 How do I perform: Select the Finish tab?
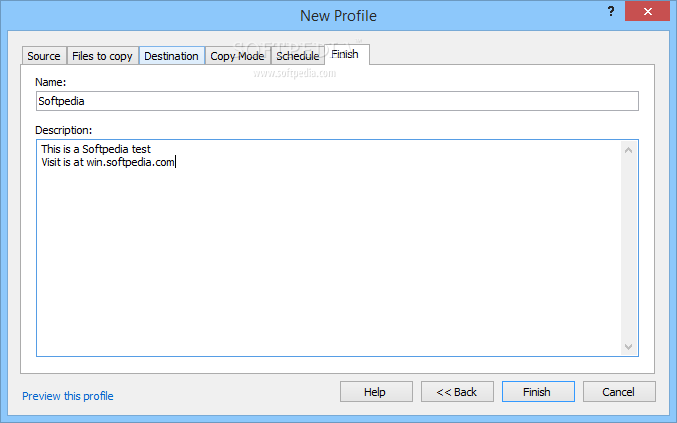coord(347,54)
